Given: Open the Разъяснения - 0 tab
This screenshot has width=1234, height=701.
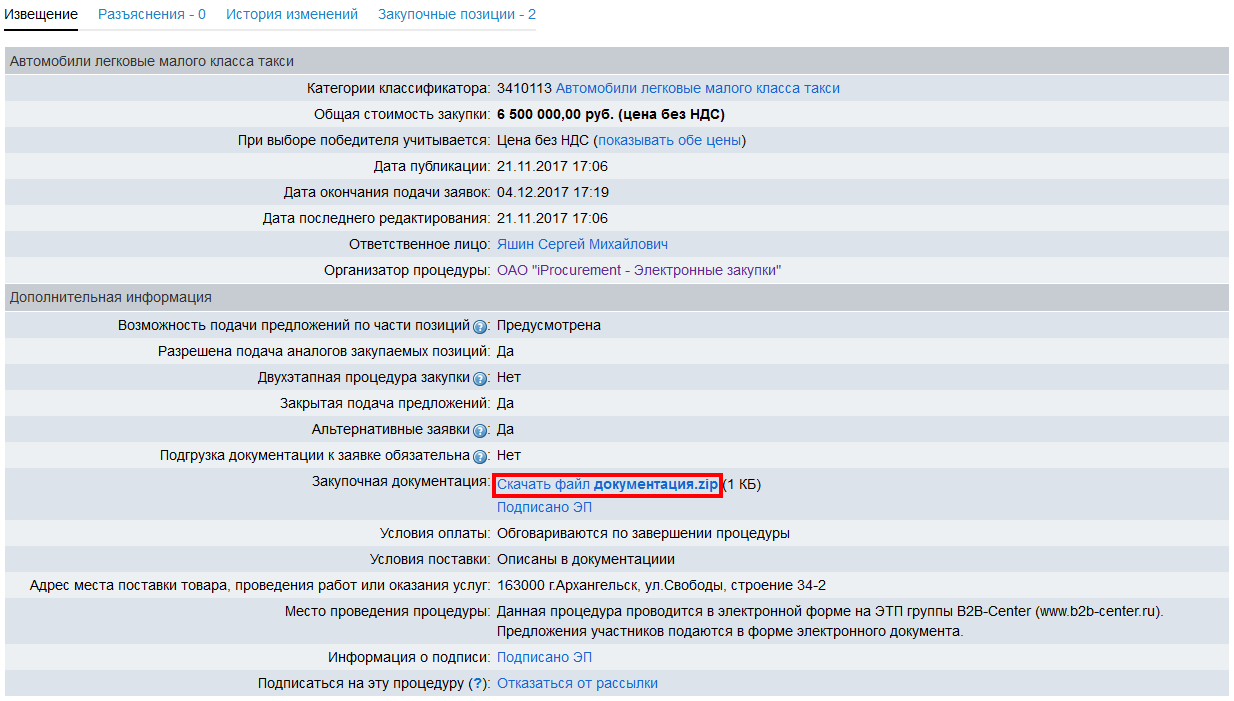Looking at the screenshot, I should pos(152,15).
